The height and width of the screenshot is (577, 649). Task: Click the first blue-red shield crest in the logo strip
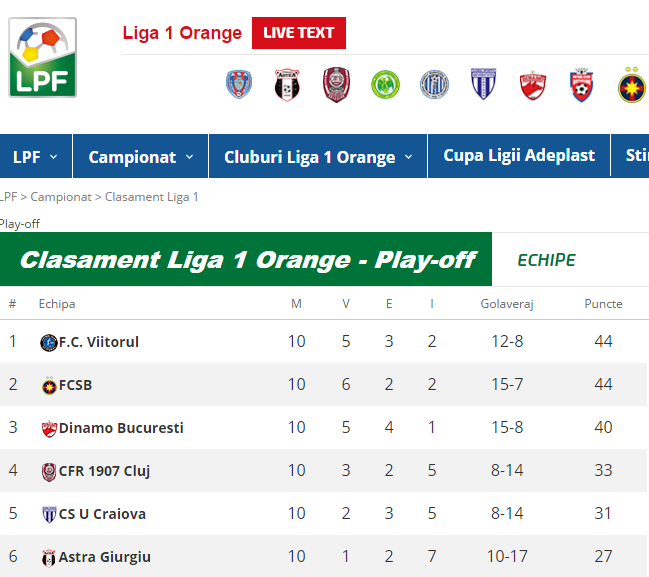pos(238,85)
